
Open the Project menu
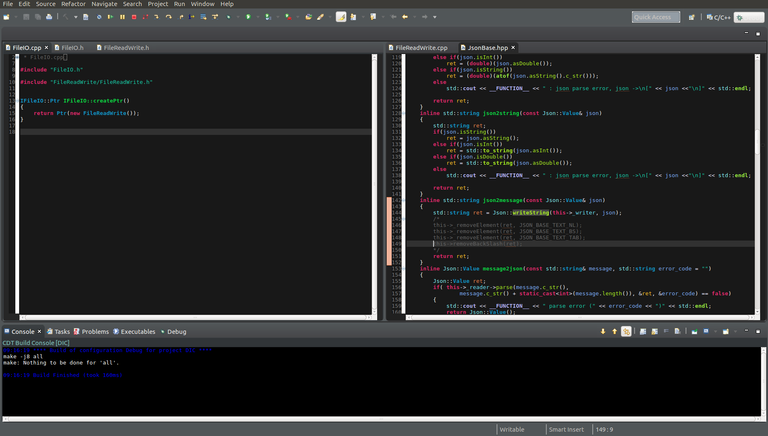[158, 4]
